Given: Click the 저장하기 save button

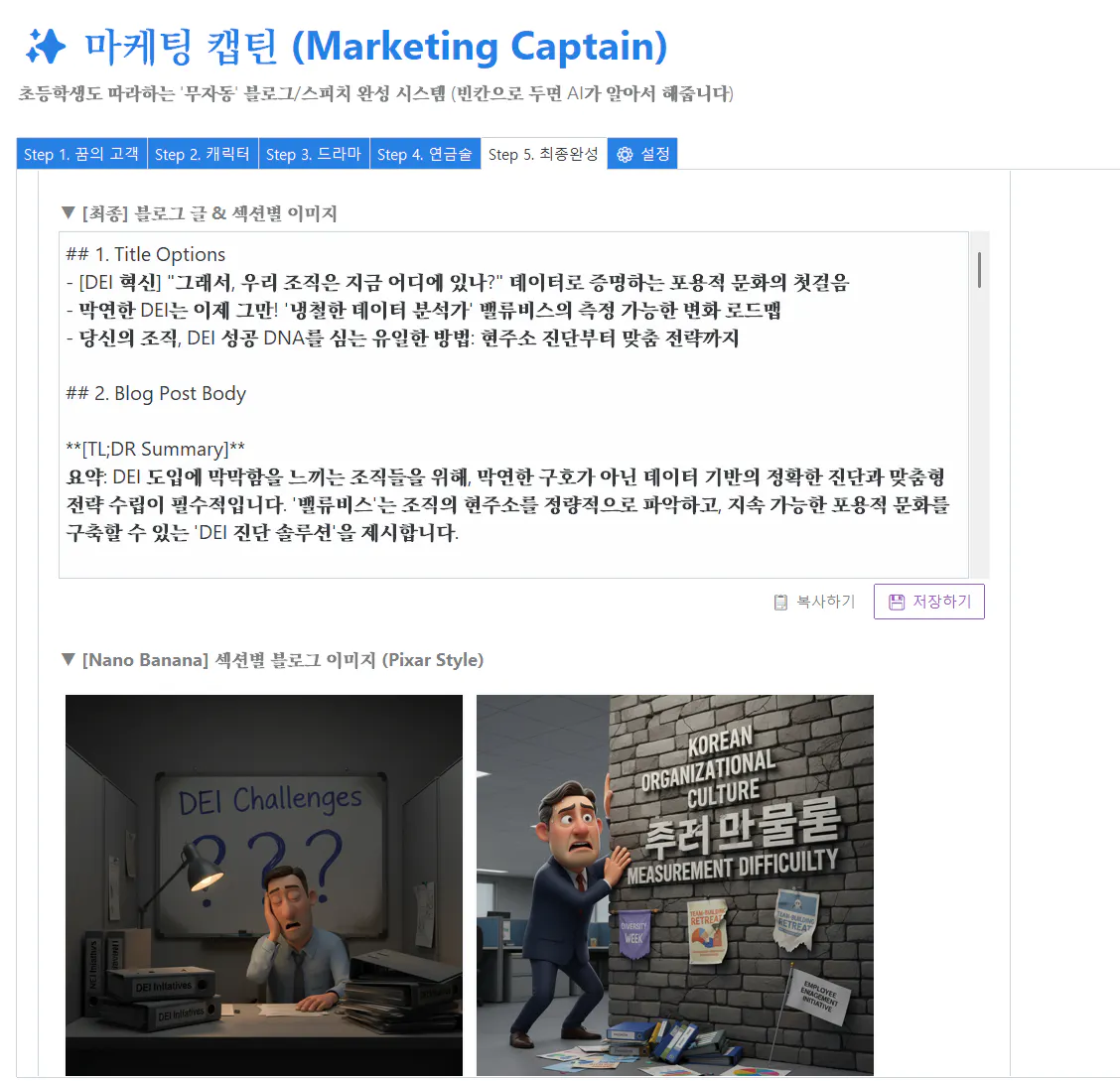Looking at the screenshot, I should [x=928, y=601].
